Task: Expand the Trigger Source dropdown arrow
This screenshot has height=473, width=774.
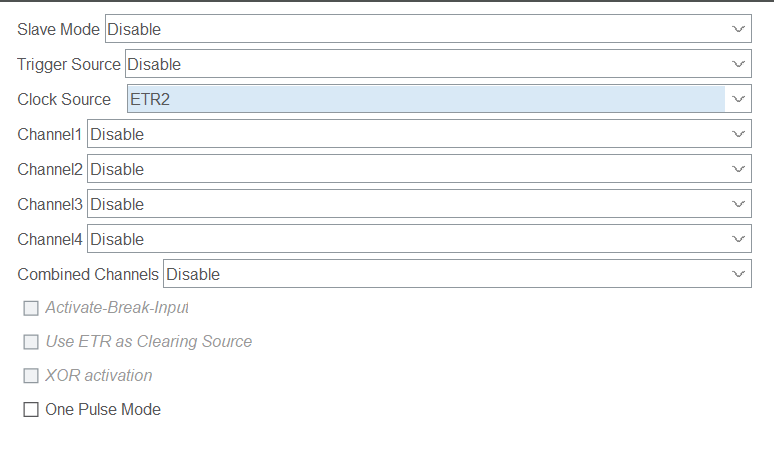Action: [738, 64]
